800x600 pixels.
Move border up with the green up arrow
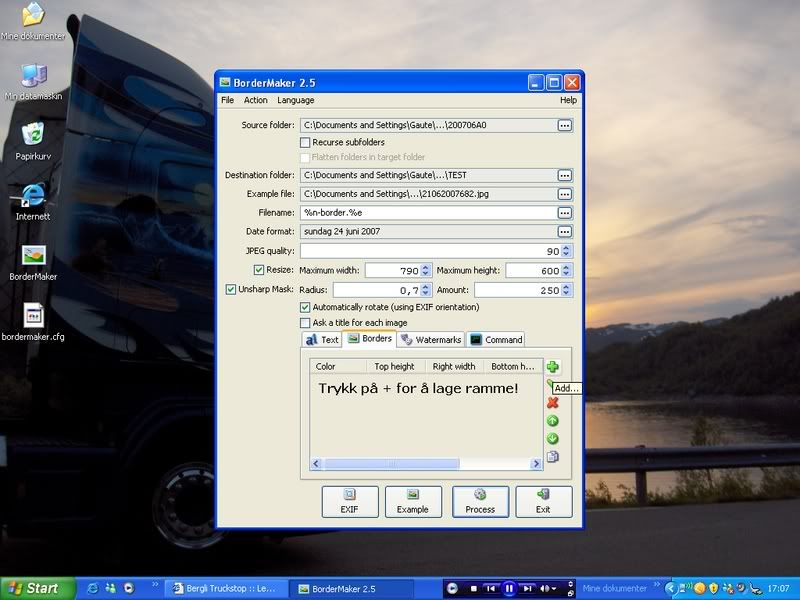tap(553, 420)
